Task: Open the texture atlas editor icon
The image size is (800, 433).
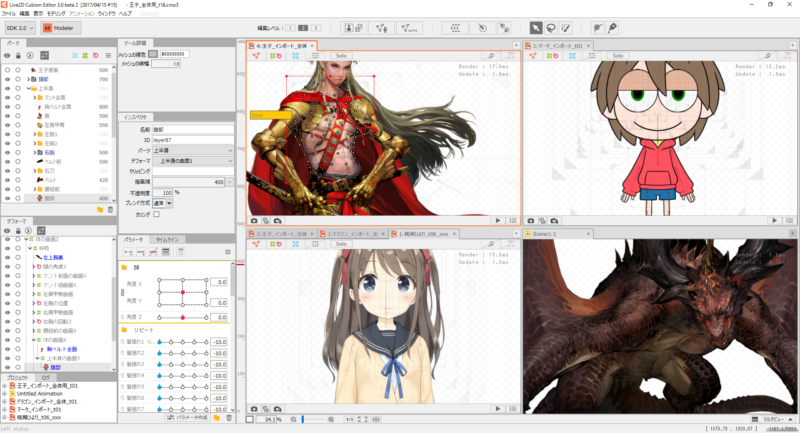Action: 354,28
